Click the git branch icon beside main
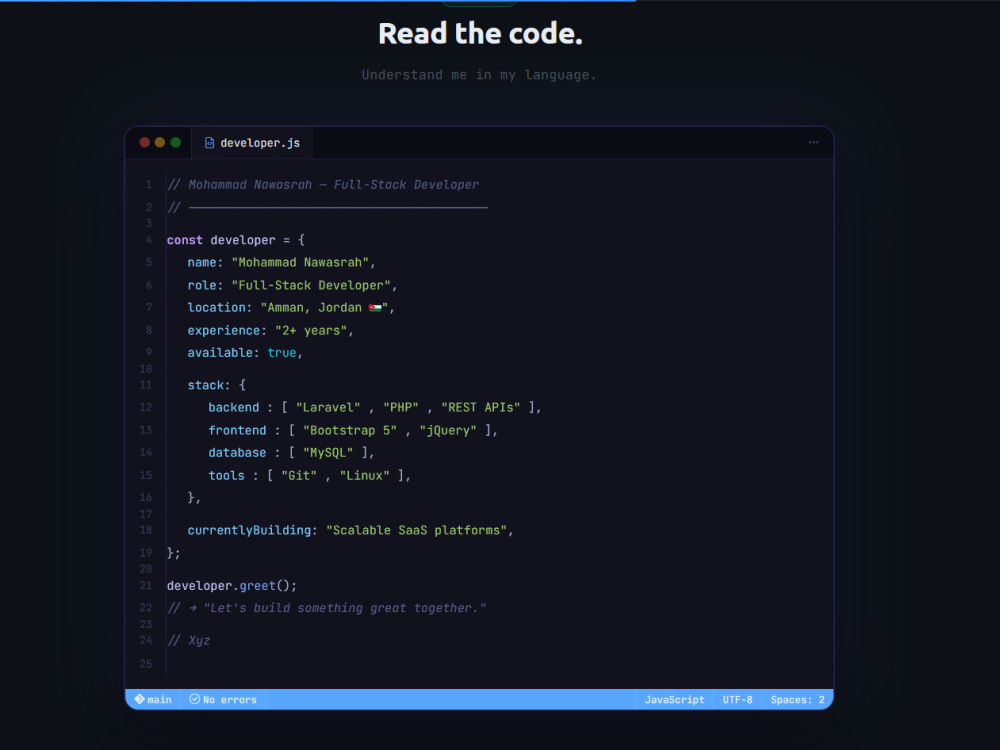This screenshot has height=750, width=1000. [139, 699]
